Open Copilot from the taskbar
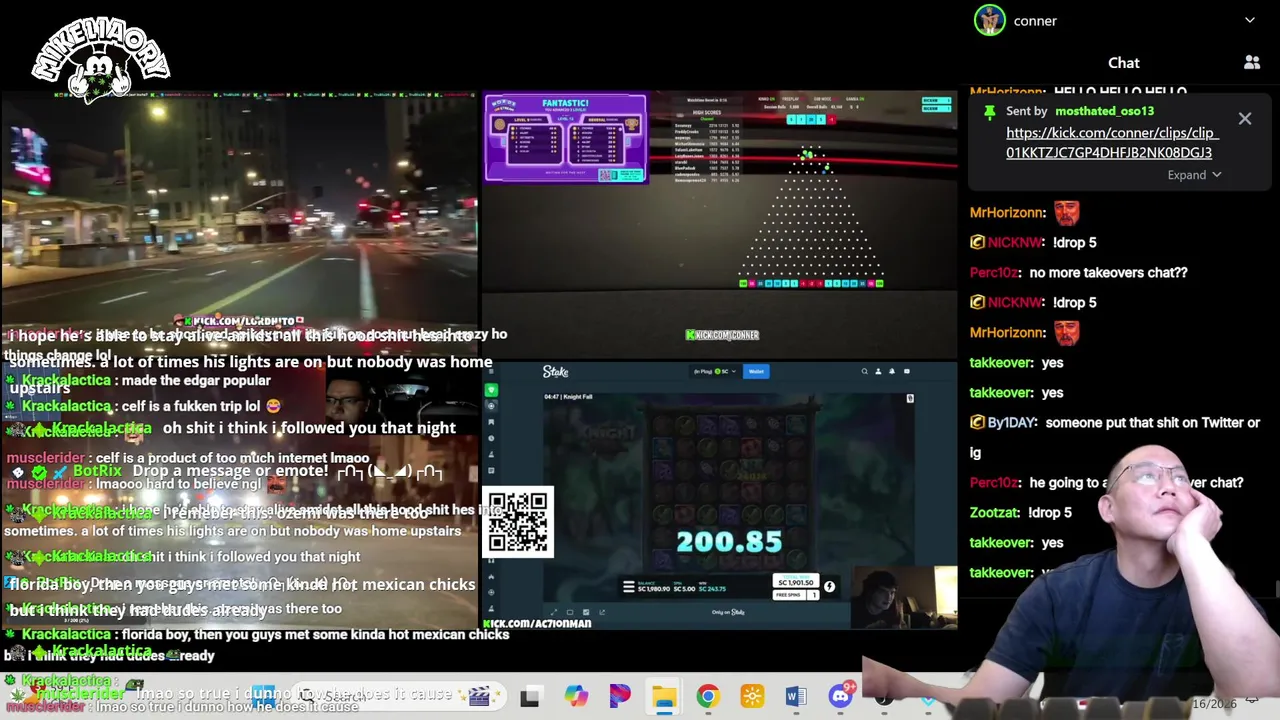The width and height of the screenshot is (1280, 720). click(x=575, y=696)
